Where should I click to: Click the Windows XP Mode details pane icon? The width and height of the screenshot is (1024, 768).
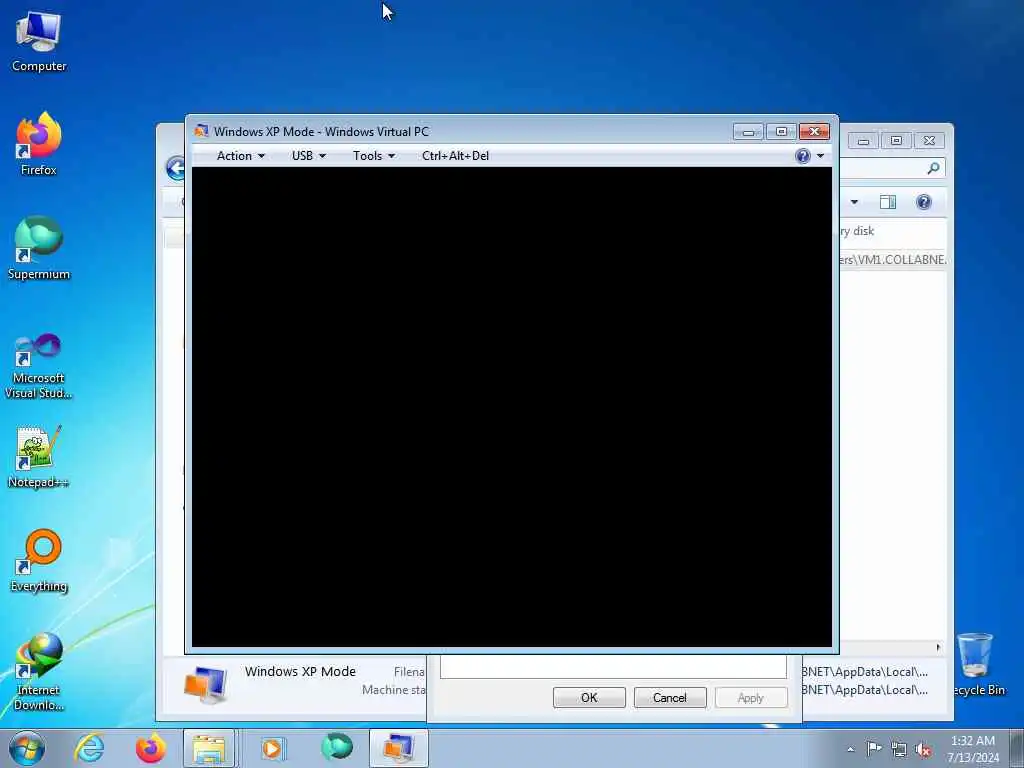205,684
